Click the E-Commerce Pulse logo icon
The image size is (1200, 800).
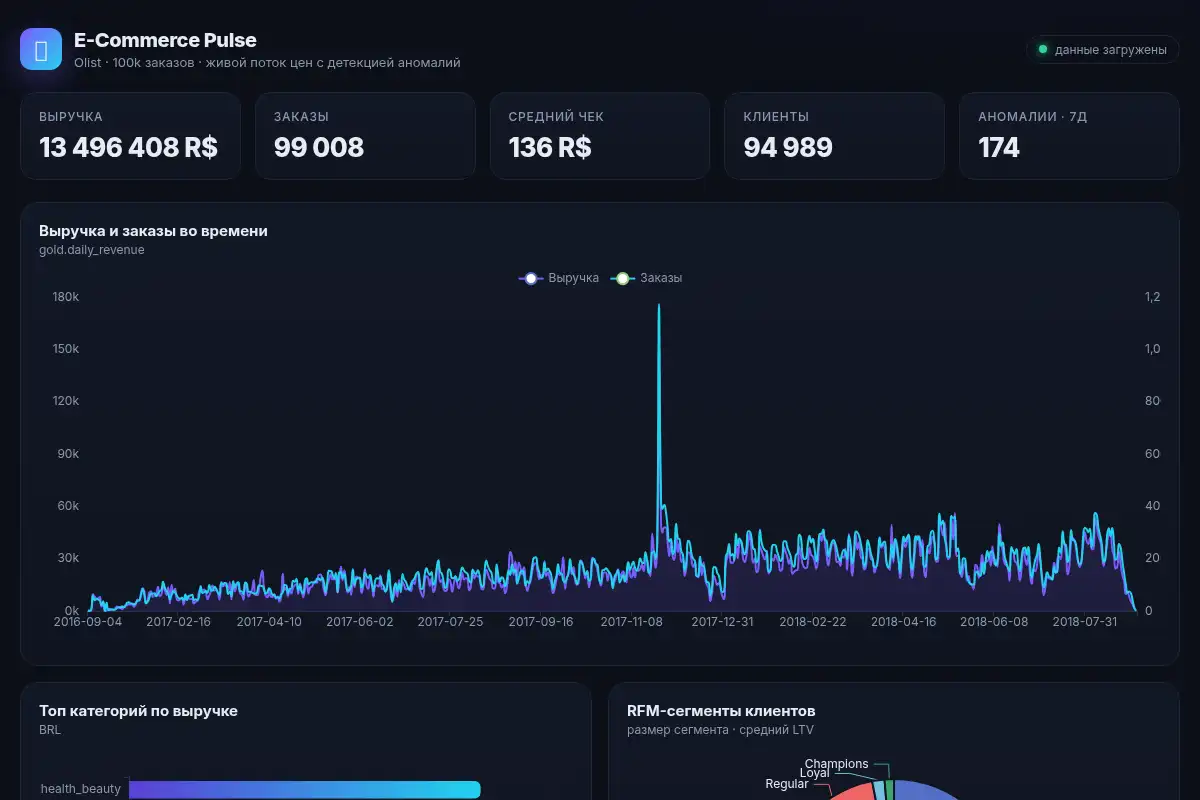click(x=41, y=49)
